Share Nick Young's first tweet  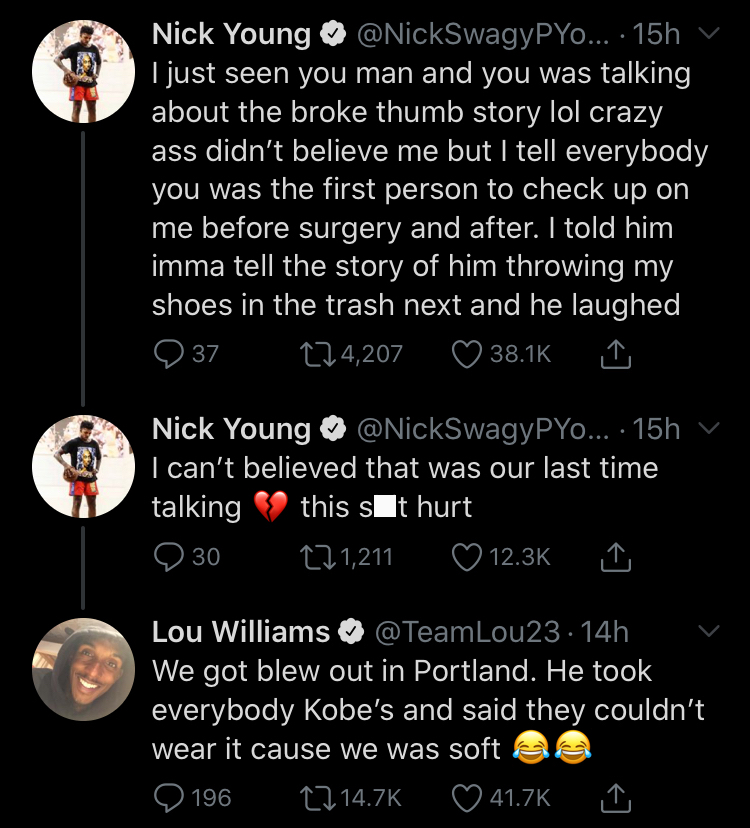pyautogui.click(x=615, y=354)
